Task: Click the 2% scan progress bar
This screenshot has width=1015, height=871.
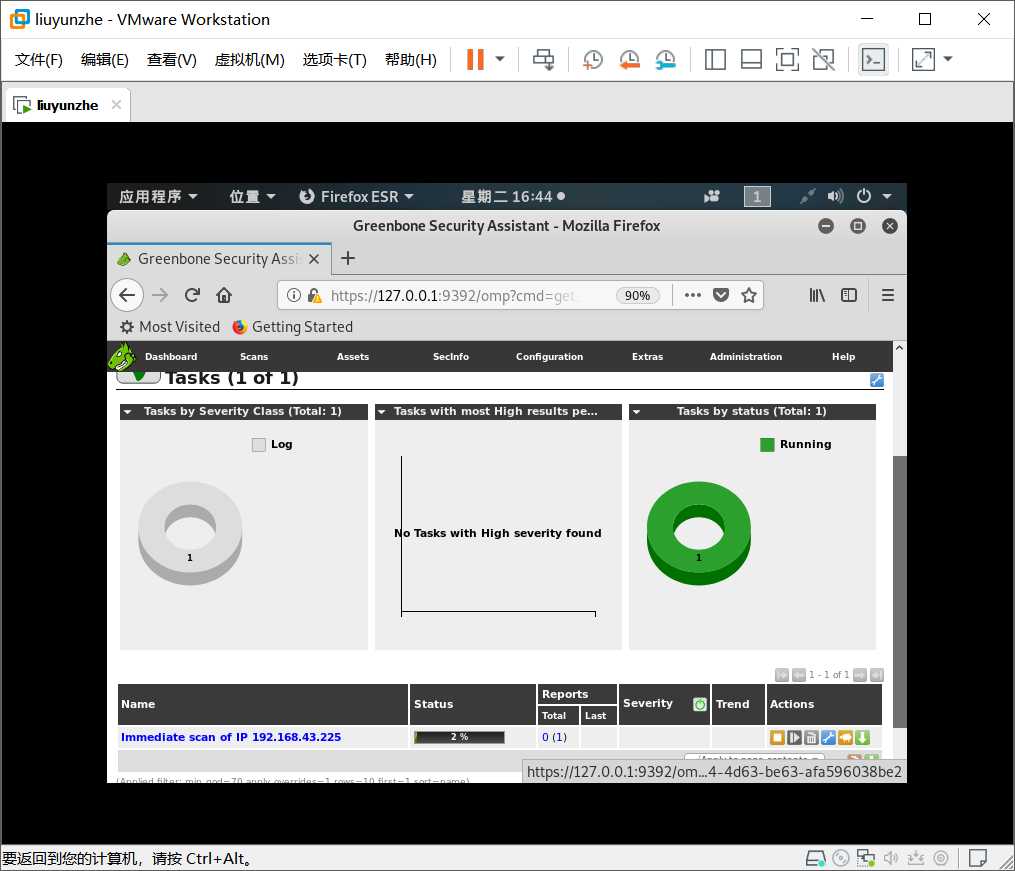Action: (459, 737)
